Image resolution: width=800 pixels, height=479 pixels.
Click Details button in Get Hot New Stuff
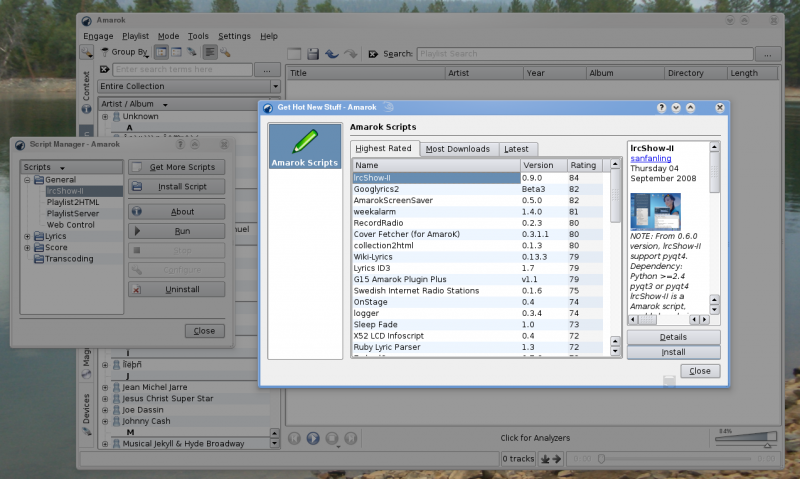pos(673,337)
